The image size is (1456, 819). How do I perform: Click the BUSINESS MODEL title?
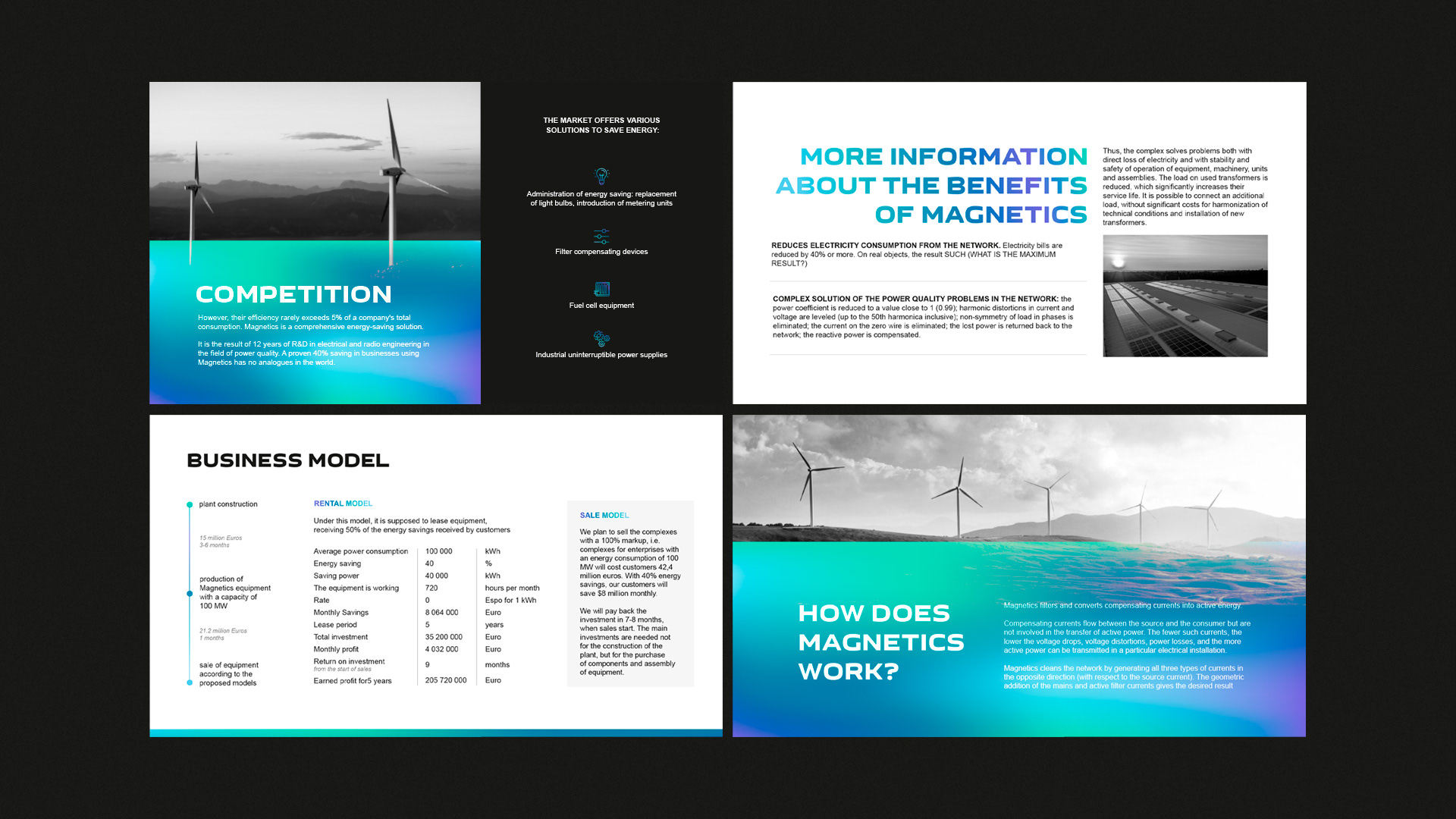pyautogui.click(x=287, y=460)
